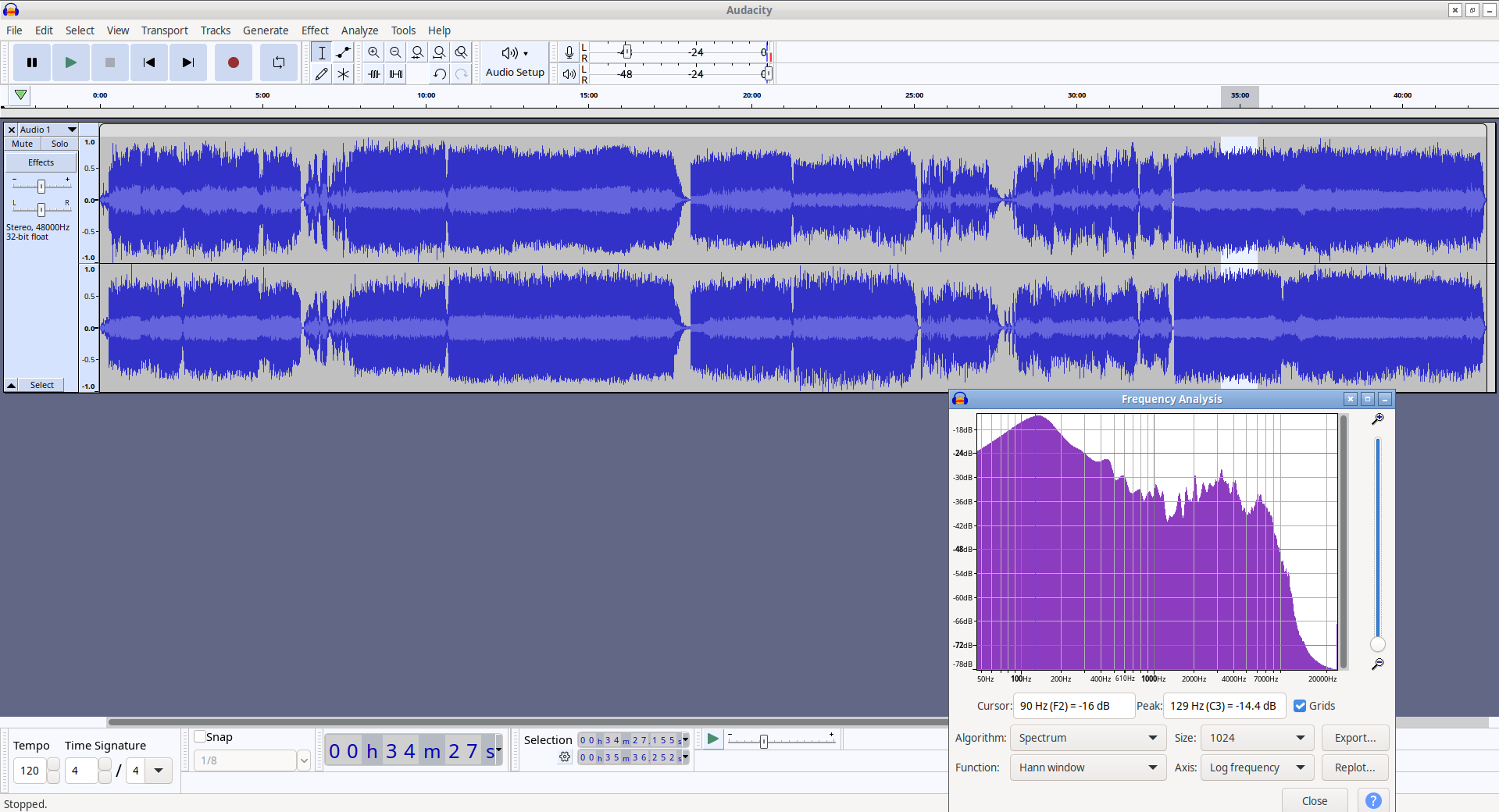Open the Axis Log frequency dropdown
1499x812 pixels.
click(x=1257, y=767)
